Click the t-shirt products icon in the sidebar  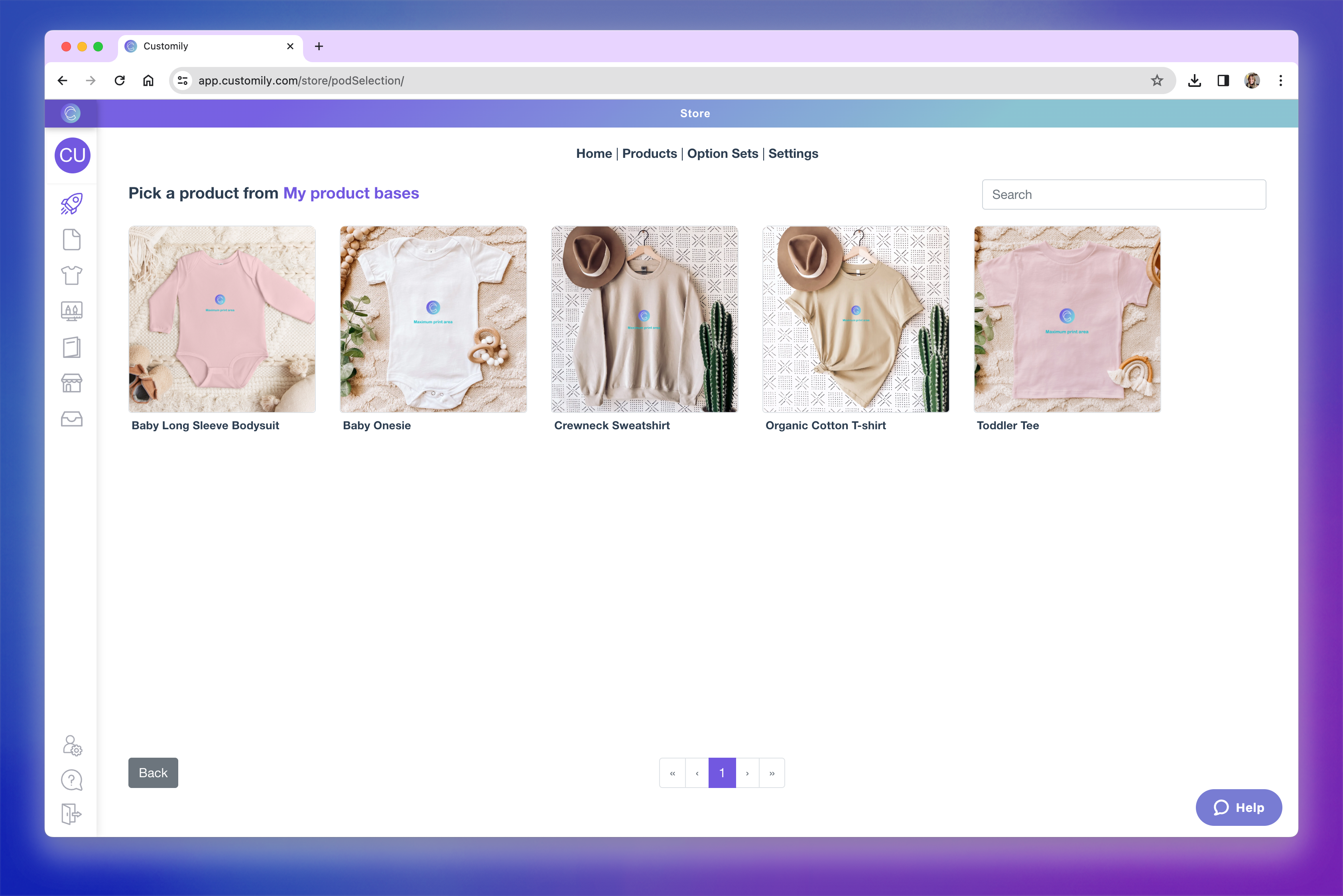click(x=71, y=275)
